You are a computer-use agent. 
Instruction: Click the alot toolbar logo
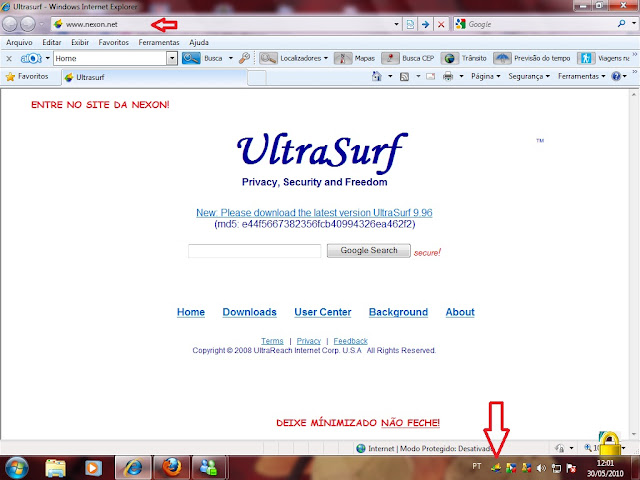(31, 58)
